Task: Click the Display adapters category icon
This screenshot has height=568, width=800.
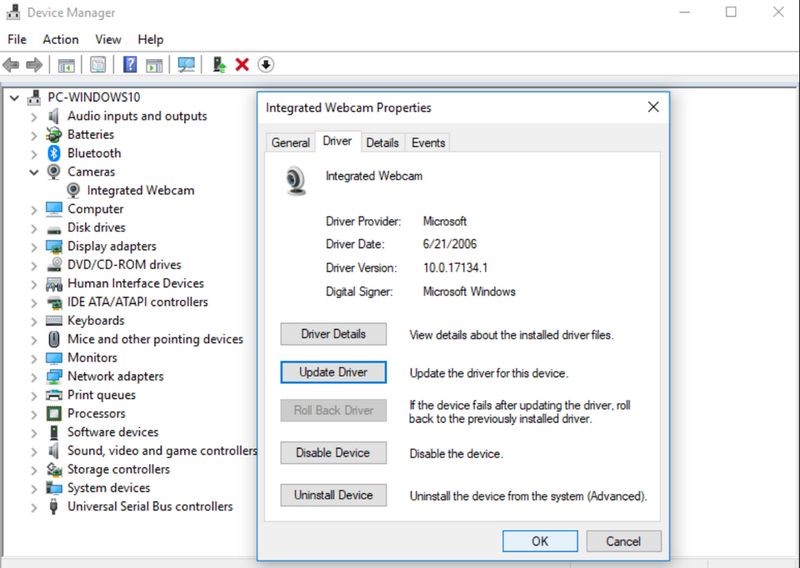Action: [x=54, y=246]
